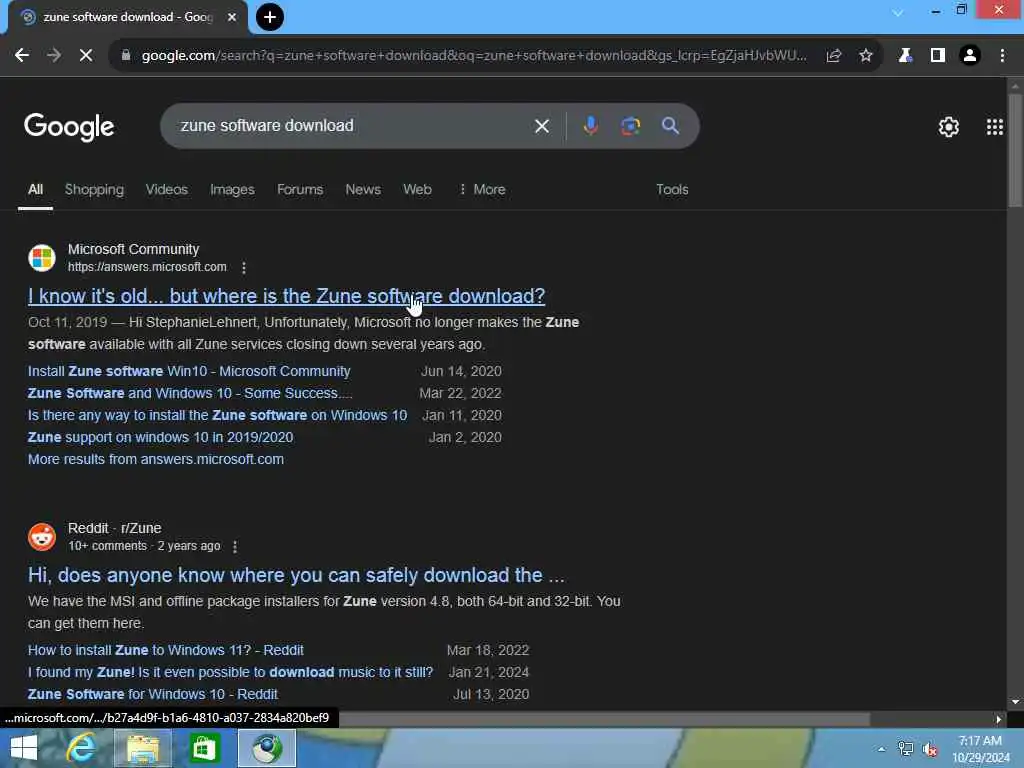
Task: Go back to previous page
Action: tap(22, 56)
